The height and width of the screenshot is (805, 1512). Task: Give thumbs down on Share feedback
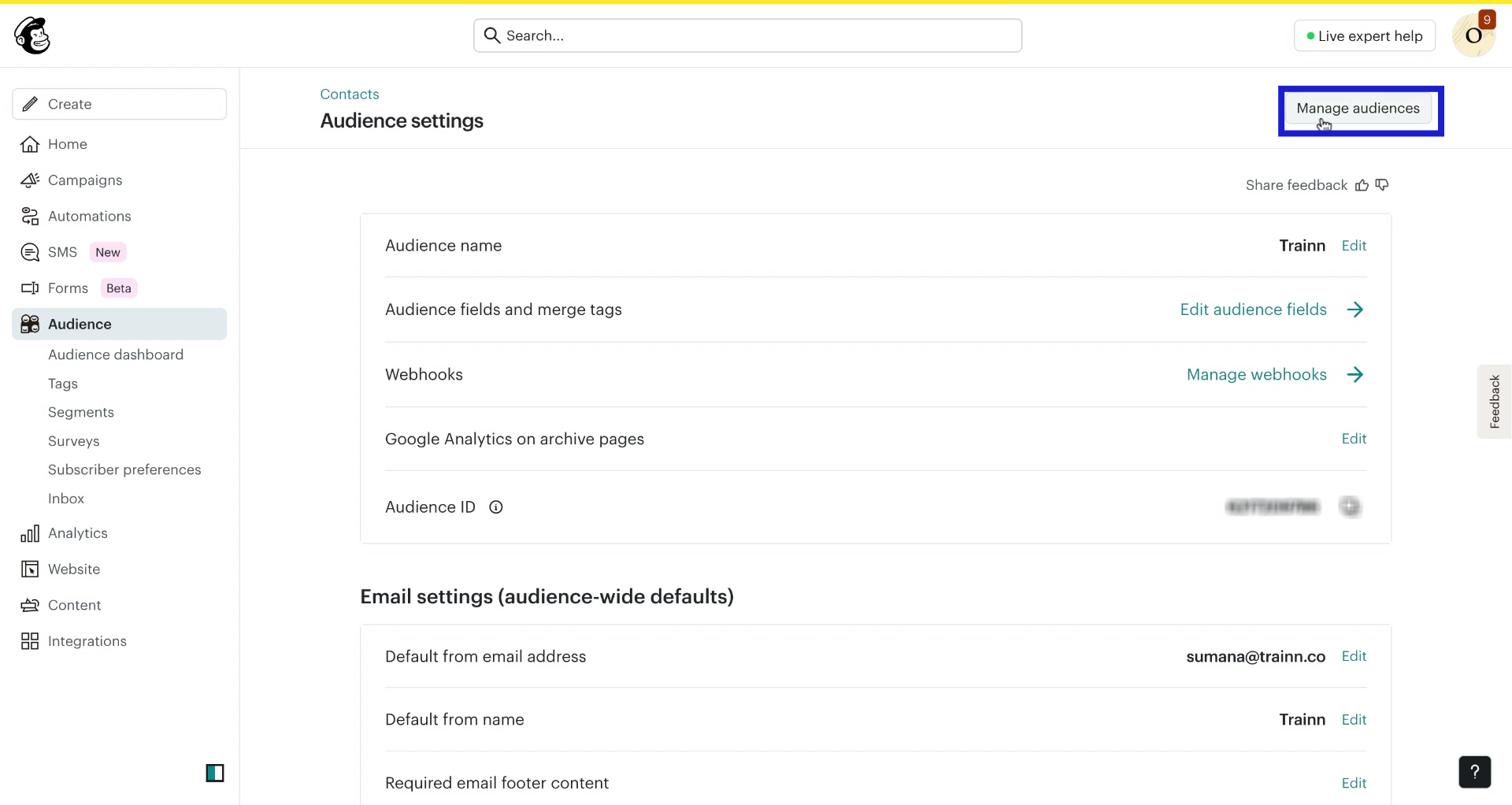[1383, 184]
